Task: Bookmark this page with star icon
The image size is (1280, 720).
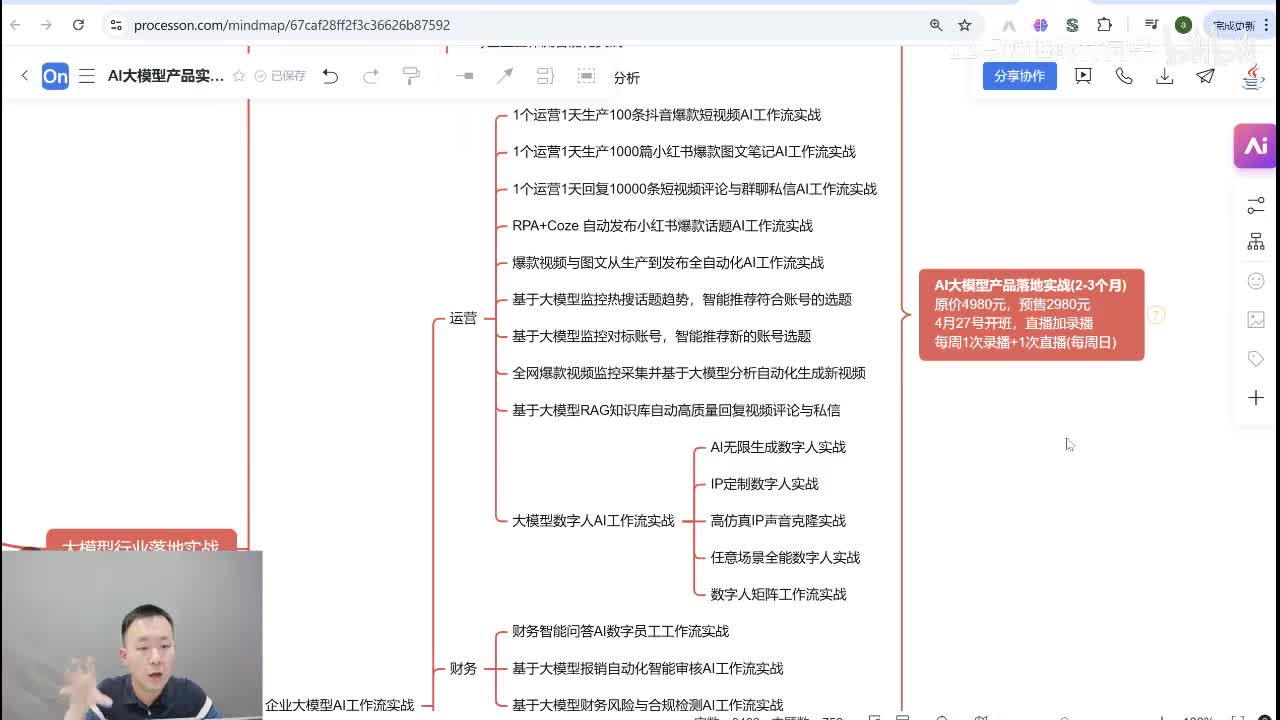Action: tap(964, 25)
